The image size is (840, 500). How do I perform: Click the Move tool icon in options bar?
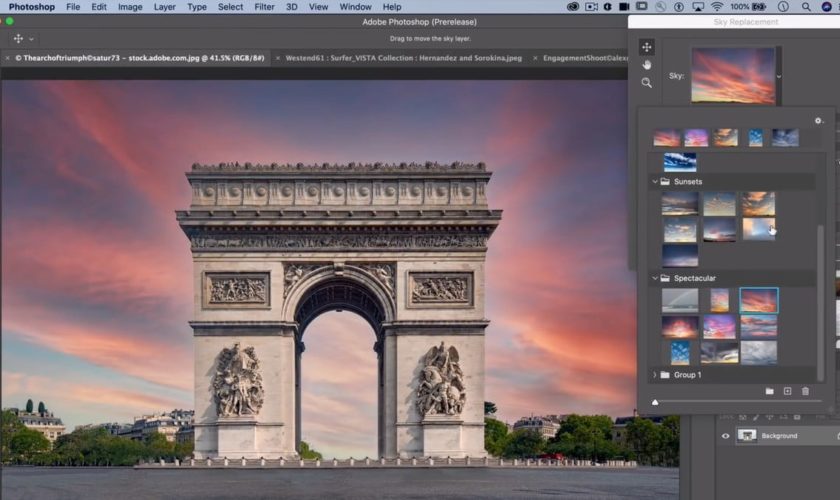point(19,39)
